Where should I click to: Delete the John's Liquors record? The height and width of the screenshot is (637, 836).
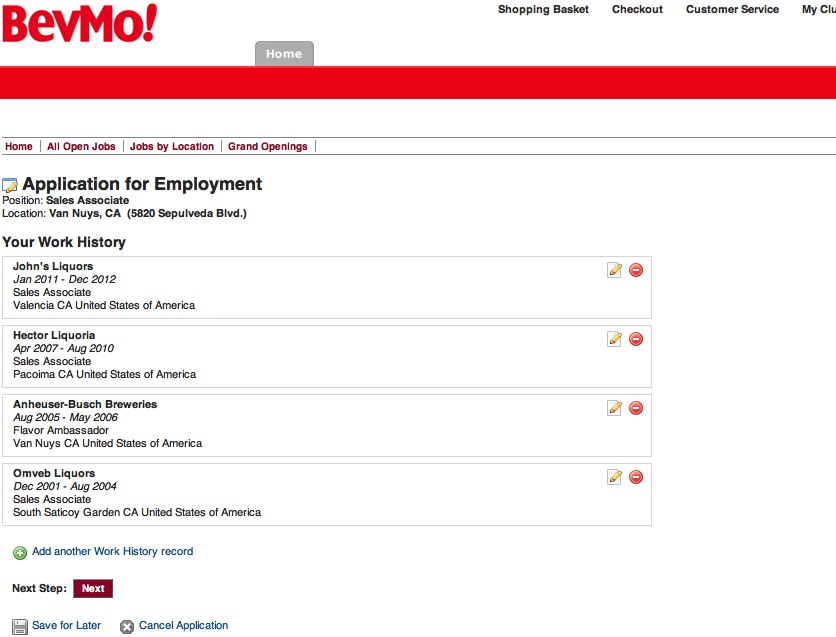tap(636, 269)
